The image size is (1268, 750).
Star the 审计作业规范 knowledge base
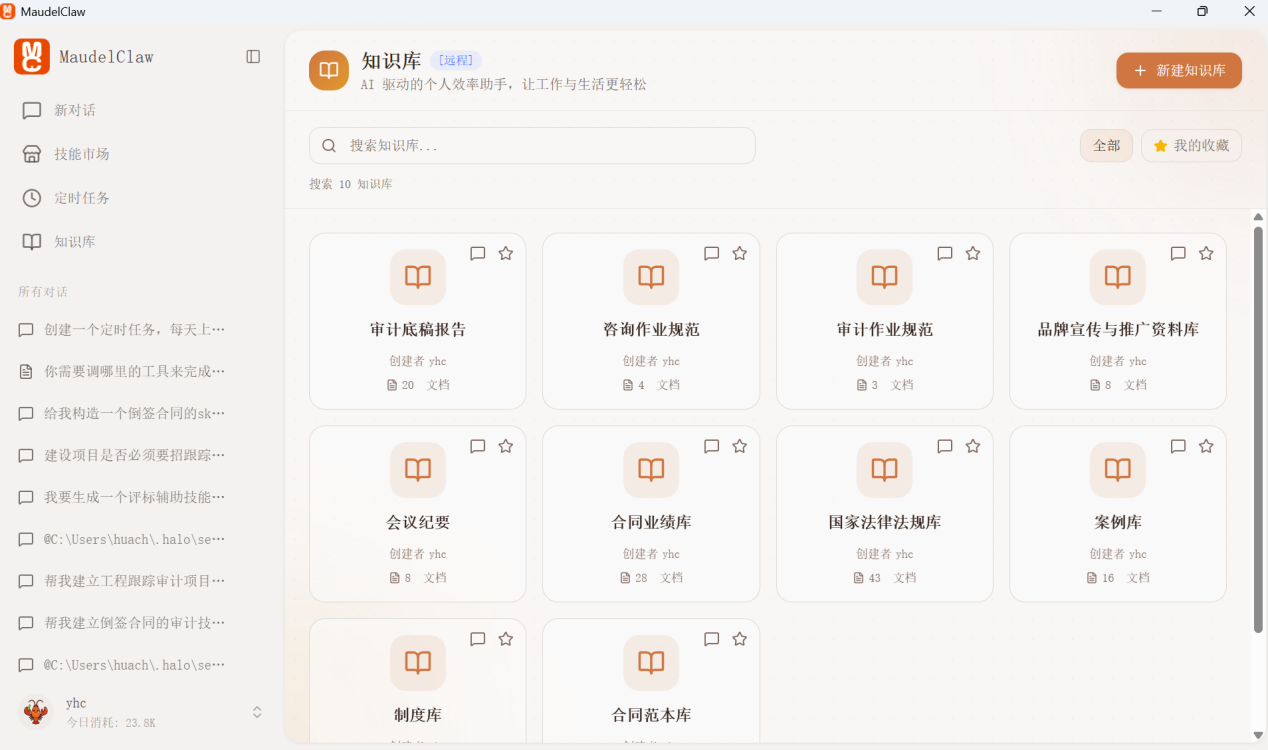[973, 254]
